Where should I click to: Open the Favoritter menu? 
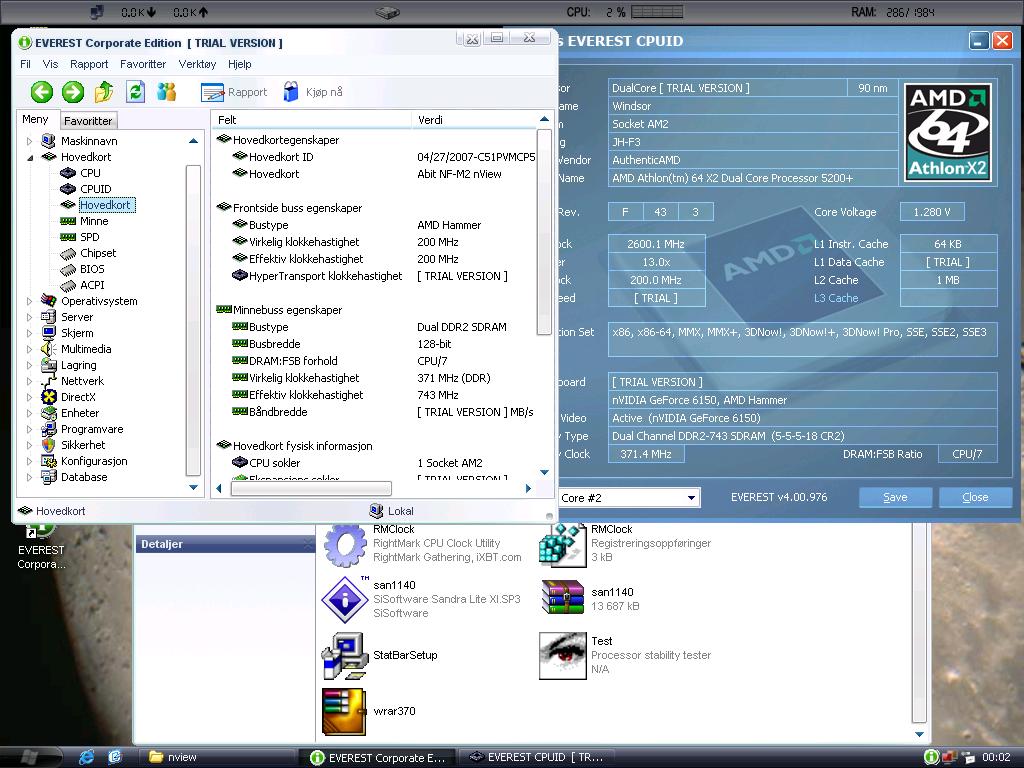pyautogui.click(x=143, y=64)
